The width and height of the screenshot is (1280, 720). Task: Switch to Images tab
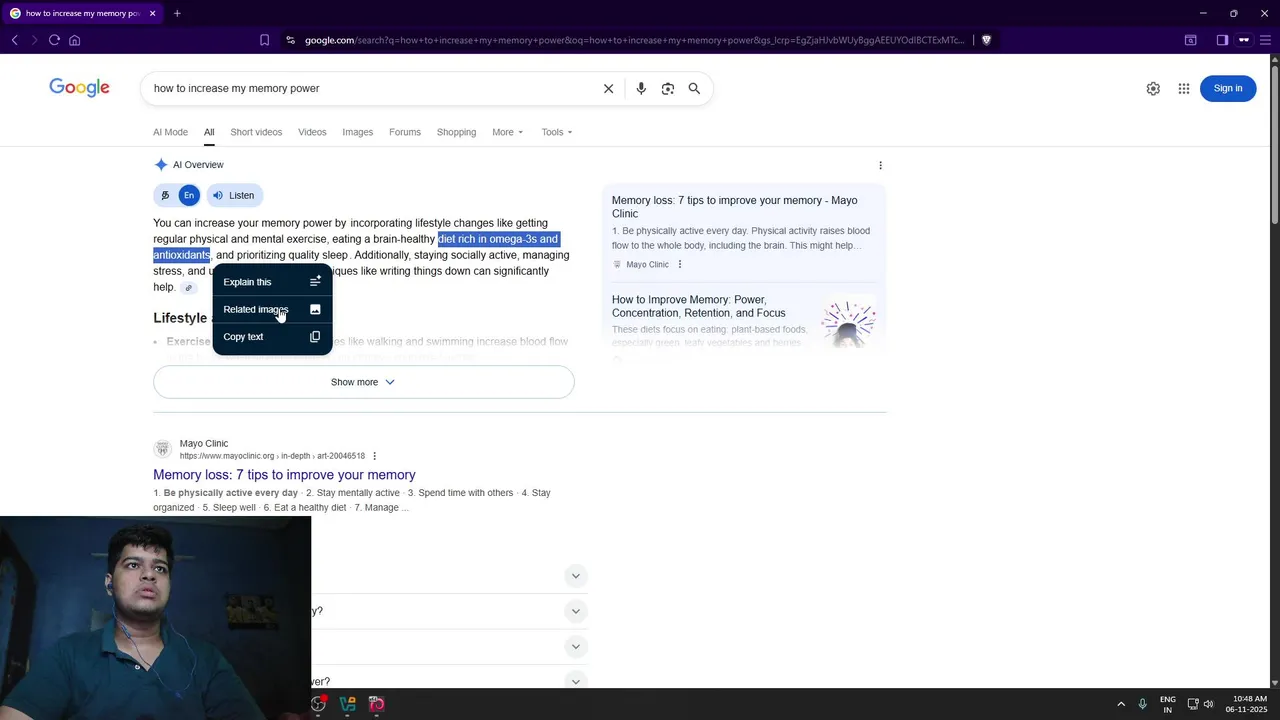click(357, 132)
